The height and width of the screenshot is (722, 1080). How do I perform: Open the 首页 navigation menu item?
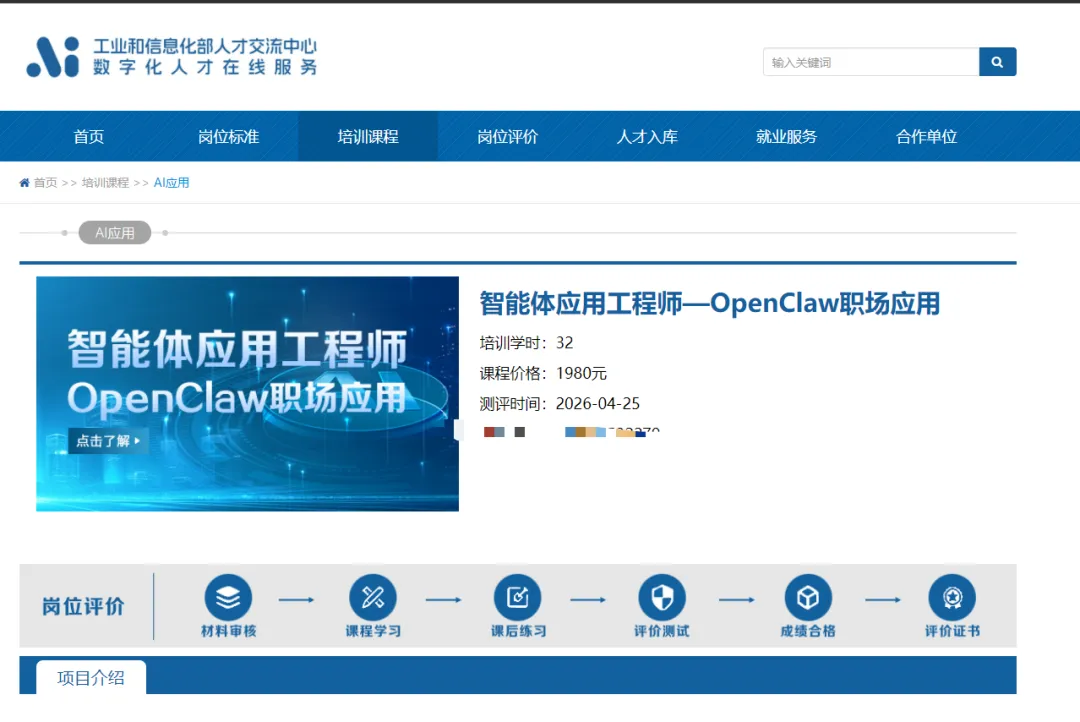click(89, 136)
